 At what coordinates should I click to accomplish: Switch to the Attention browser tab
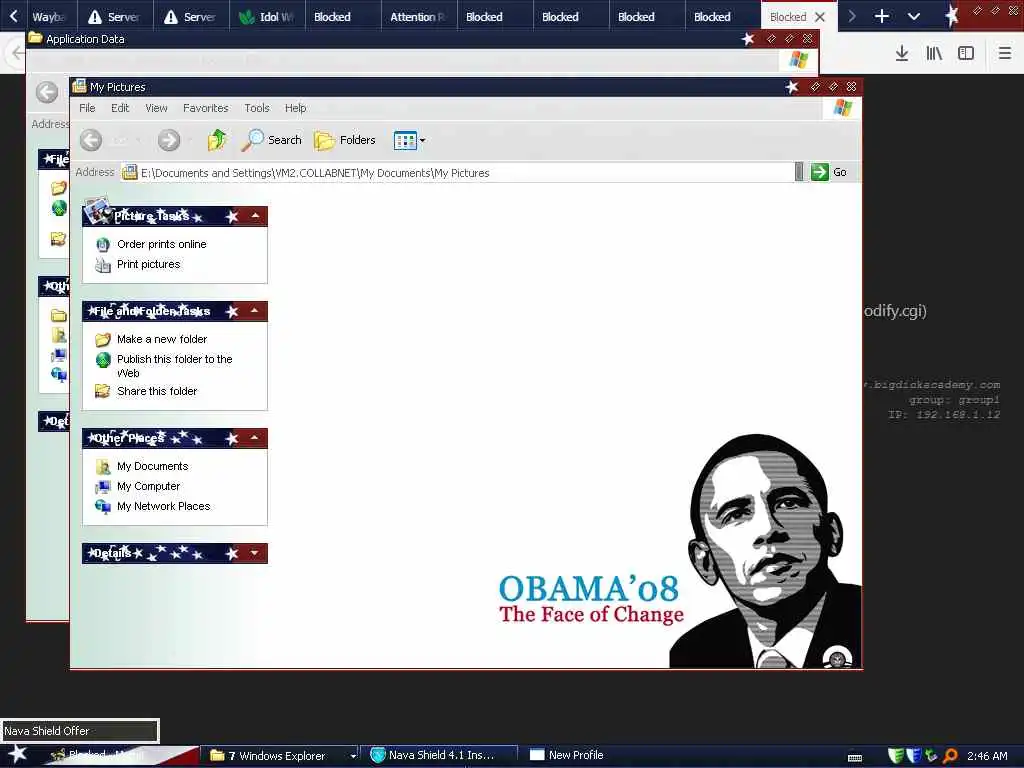pos(419,16)
